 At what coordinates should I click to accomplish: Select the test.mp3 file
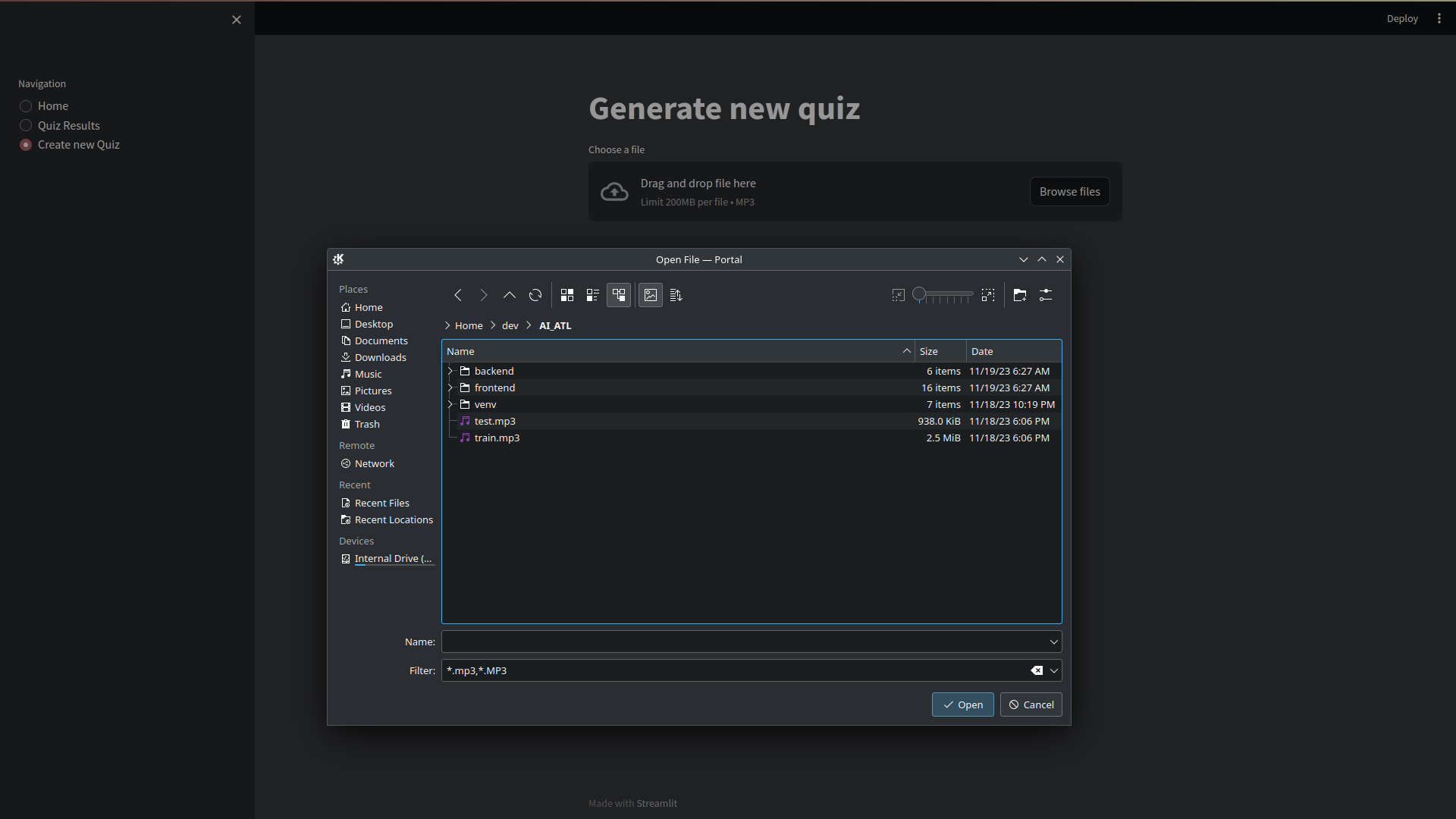(494, 421)
